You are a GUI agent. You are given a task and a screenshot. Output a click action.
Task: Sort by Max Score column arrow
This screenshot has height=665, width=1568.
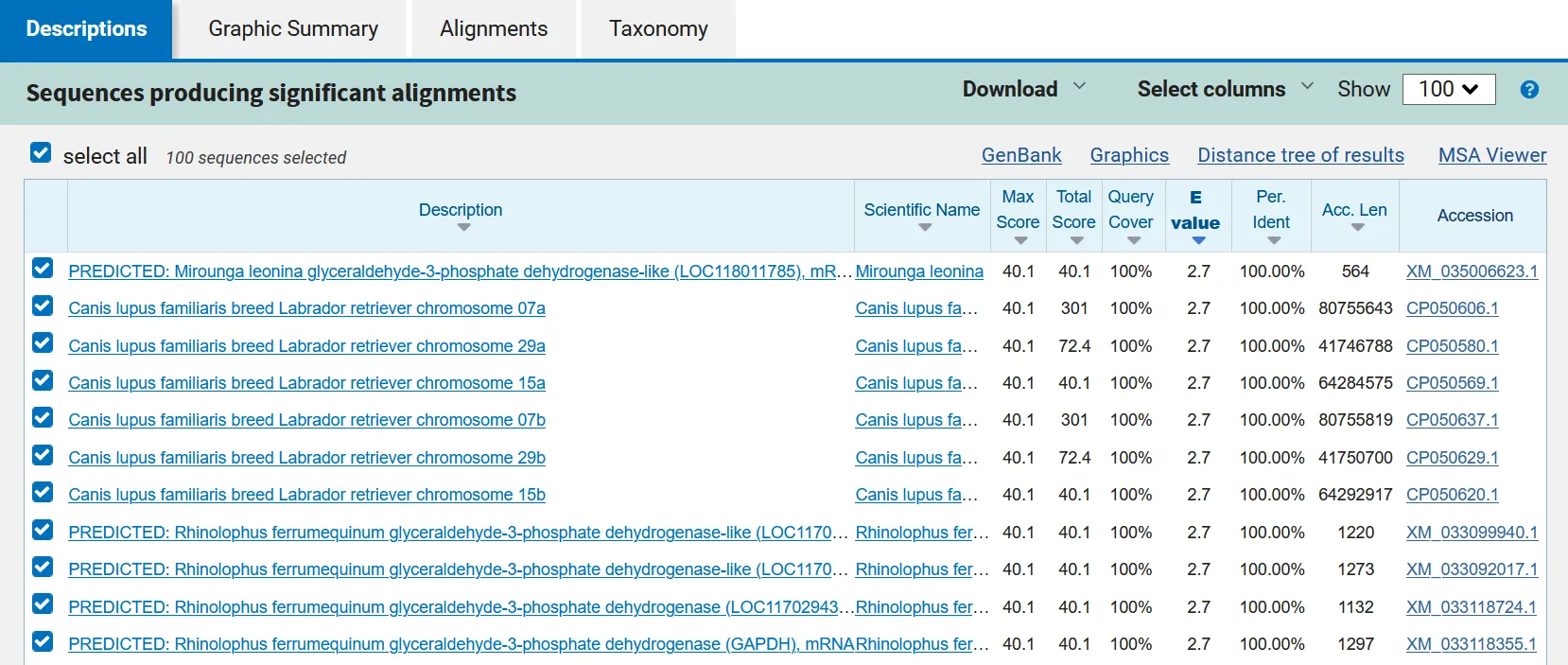1019,240
